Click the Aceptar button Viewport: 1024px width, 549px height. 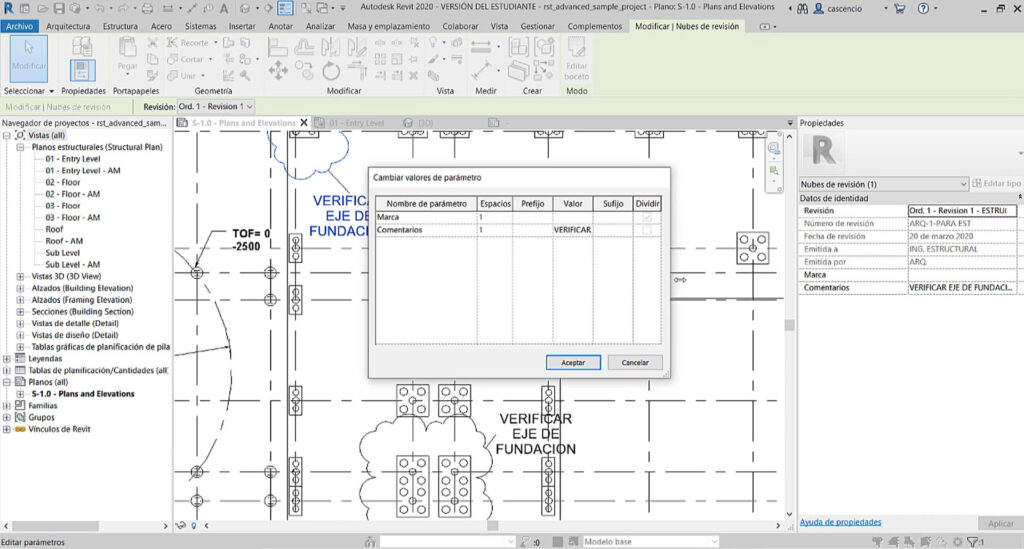pos(573,362)
